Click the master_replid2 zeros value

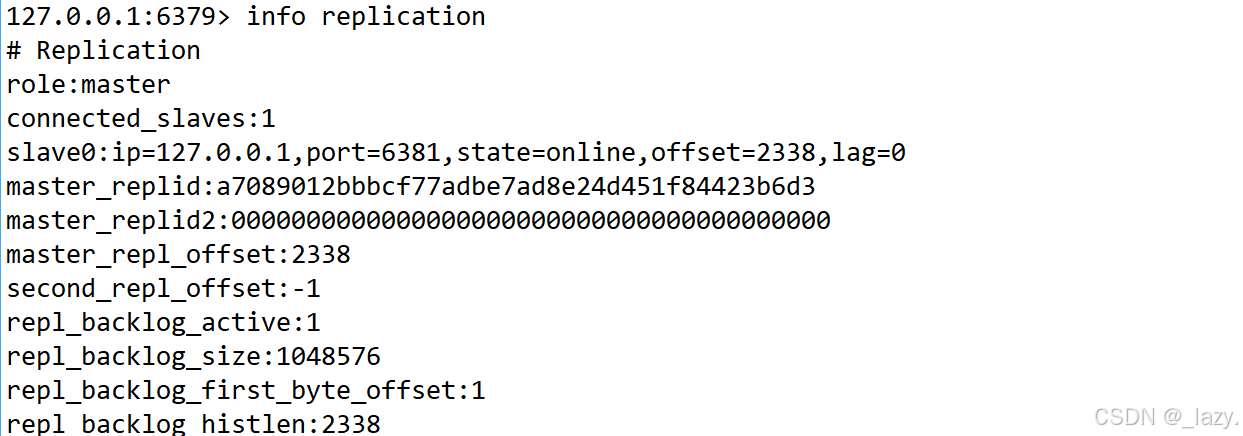pyautogui.click(x=530, y=221)
